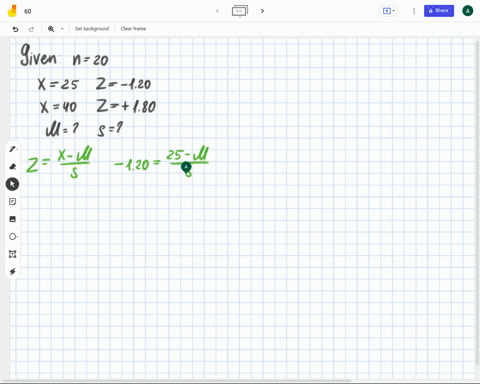Viewport: 480px width, 384px height.
Task: Click the Share button
Action: point(439,11)
